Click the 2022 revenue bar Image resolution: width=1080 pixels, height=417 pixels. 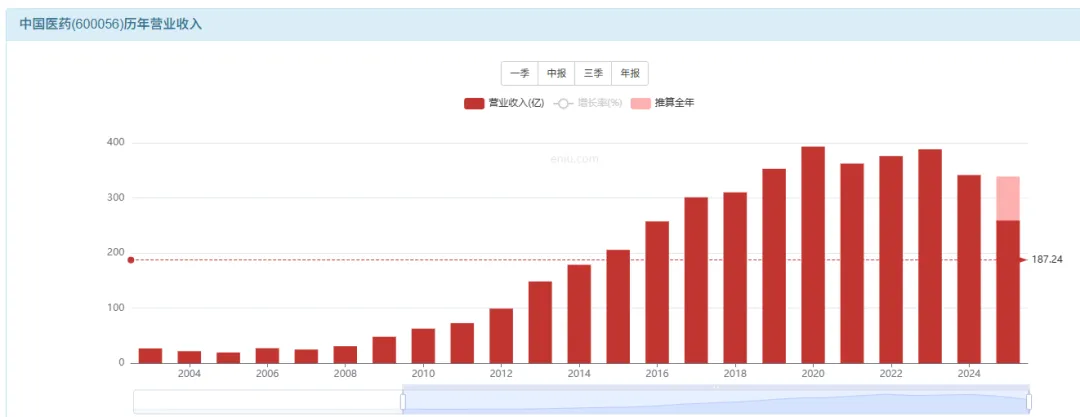point(891,260)
